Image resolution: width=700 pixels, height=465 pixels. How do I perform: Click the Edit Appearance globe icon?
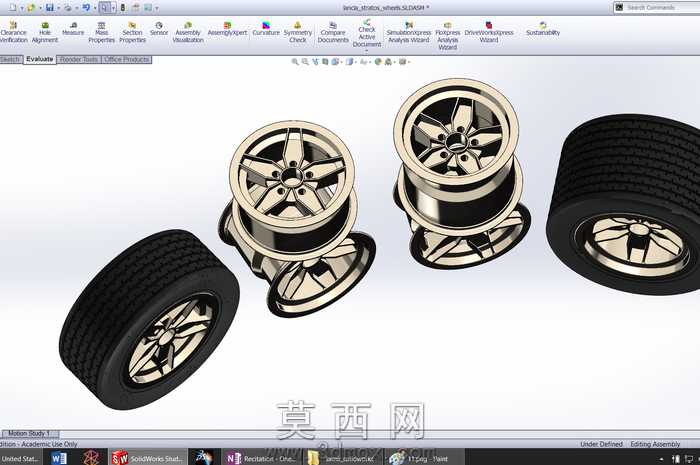click(x=378, y=62)
